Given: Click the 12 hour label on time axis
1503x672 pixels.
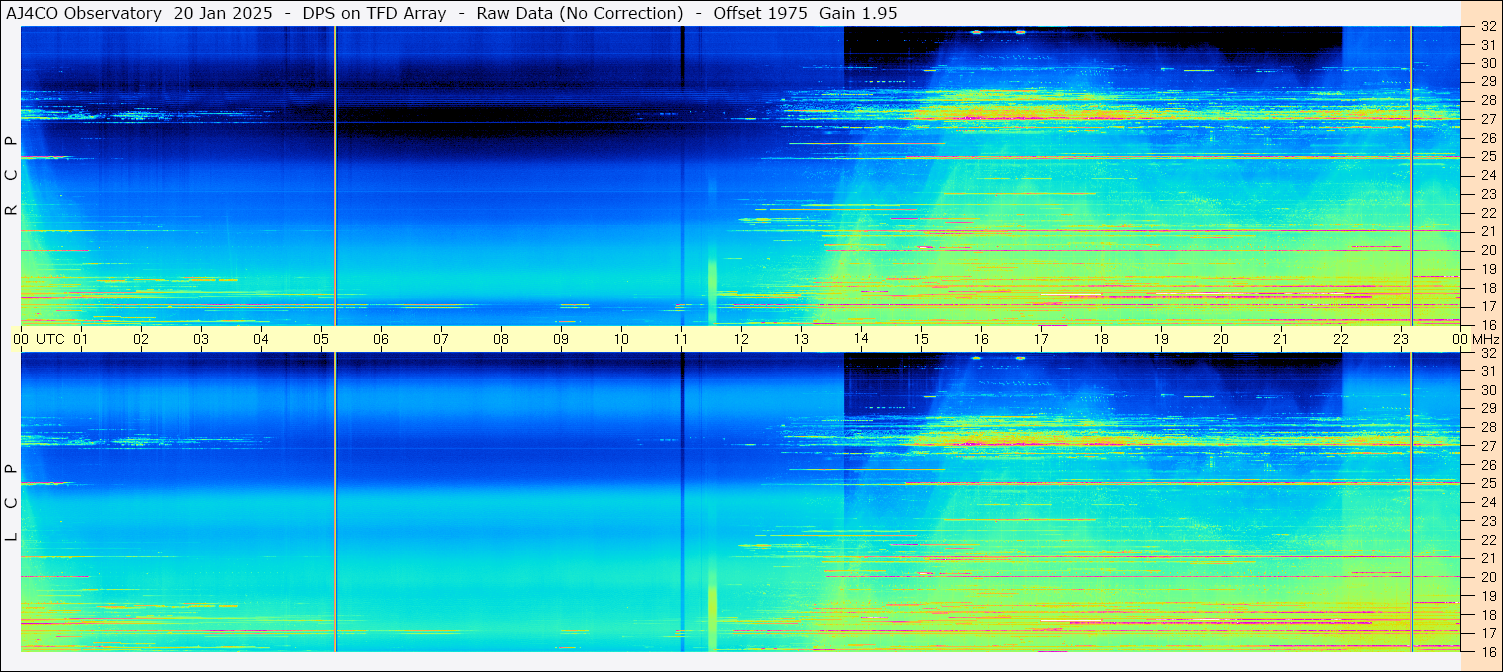Looking at the screenshot, I should (741, 339).
